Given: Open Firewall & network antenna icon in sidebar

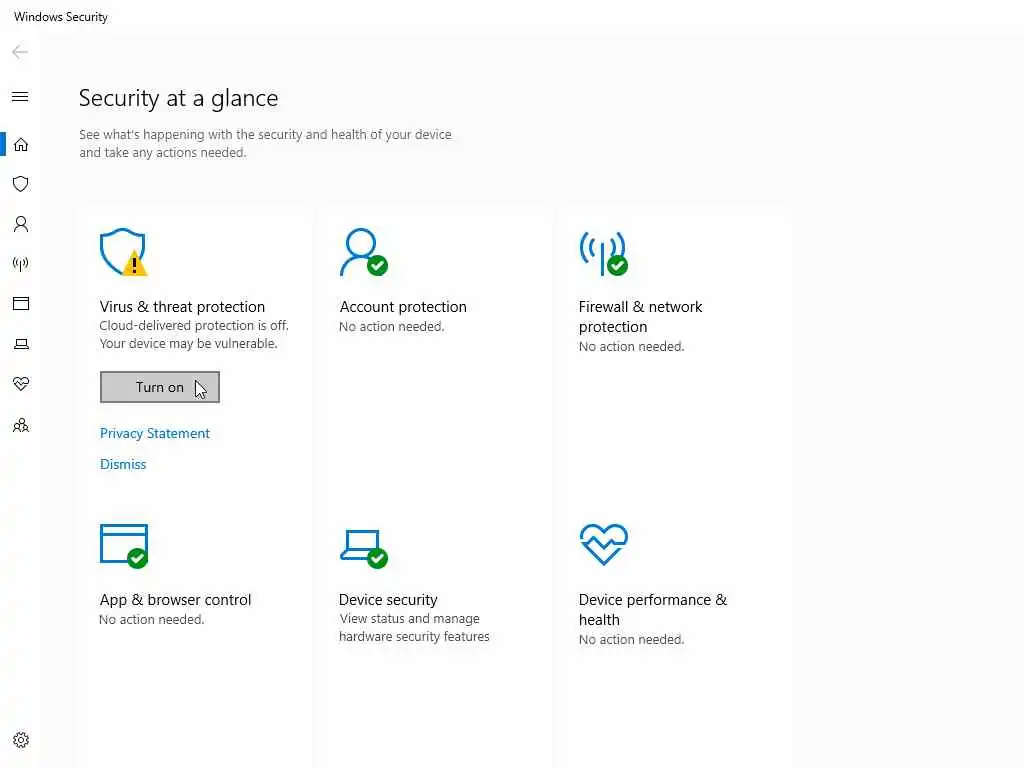Looking at the screenshot, I should (x=21, y=264).
